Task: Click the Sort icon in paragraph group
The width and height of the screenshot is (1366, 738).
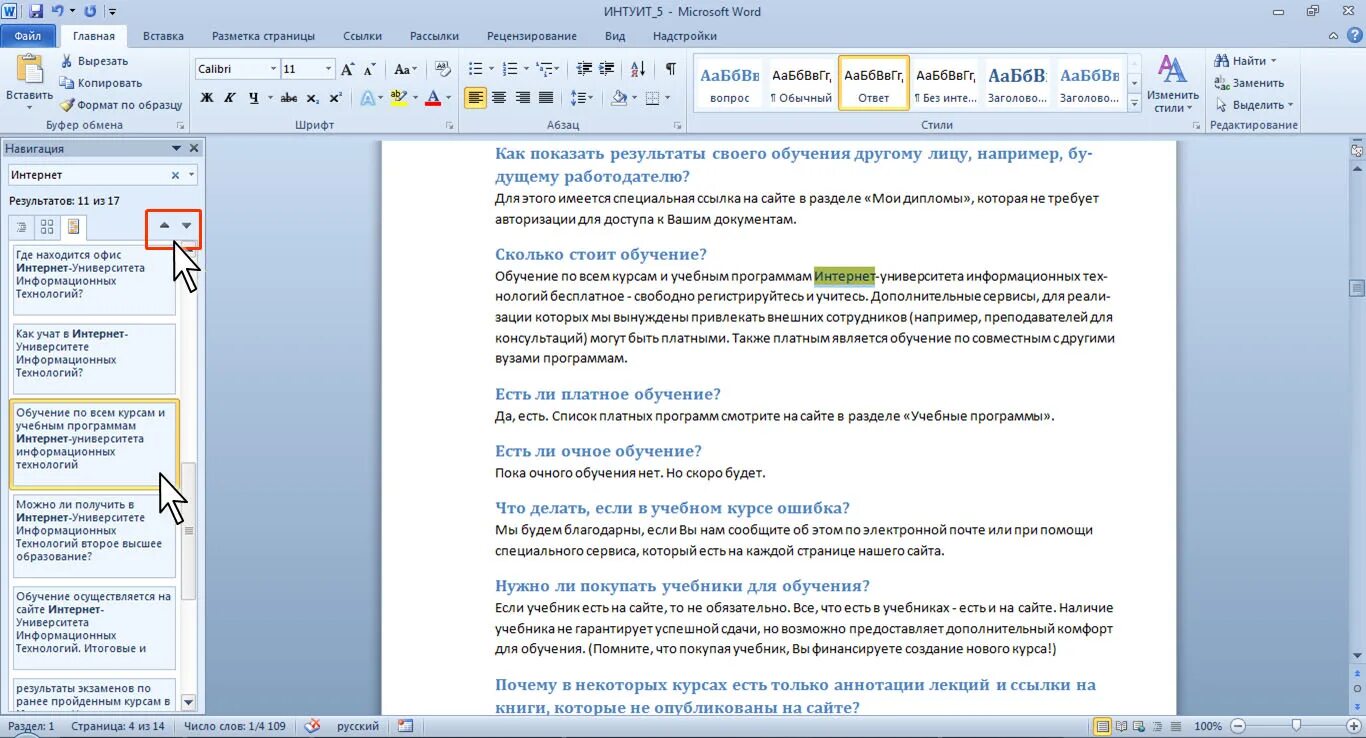Action: (x=638, y=69)
